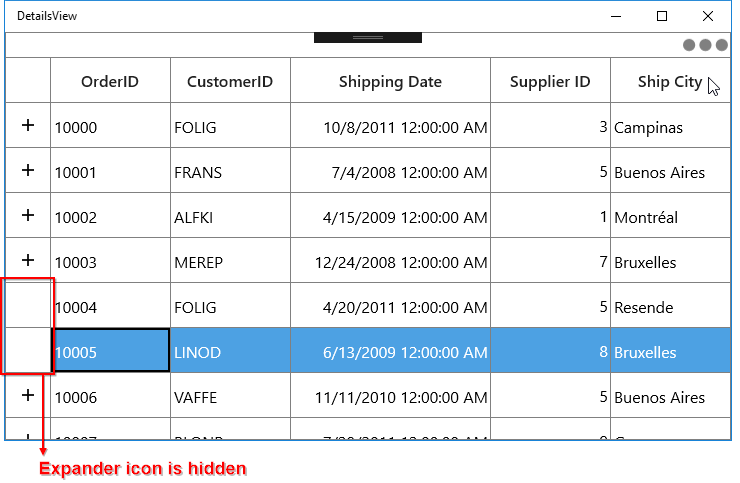
Task: Expand the 10003 MEREP row
Action: point(28,260)
